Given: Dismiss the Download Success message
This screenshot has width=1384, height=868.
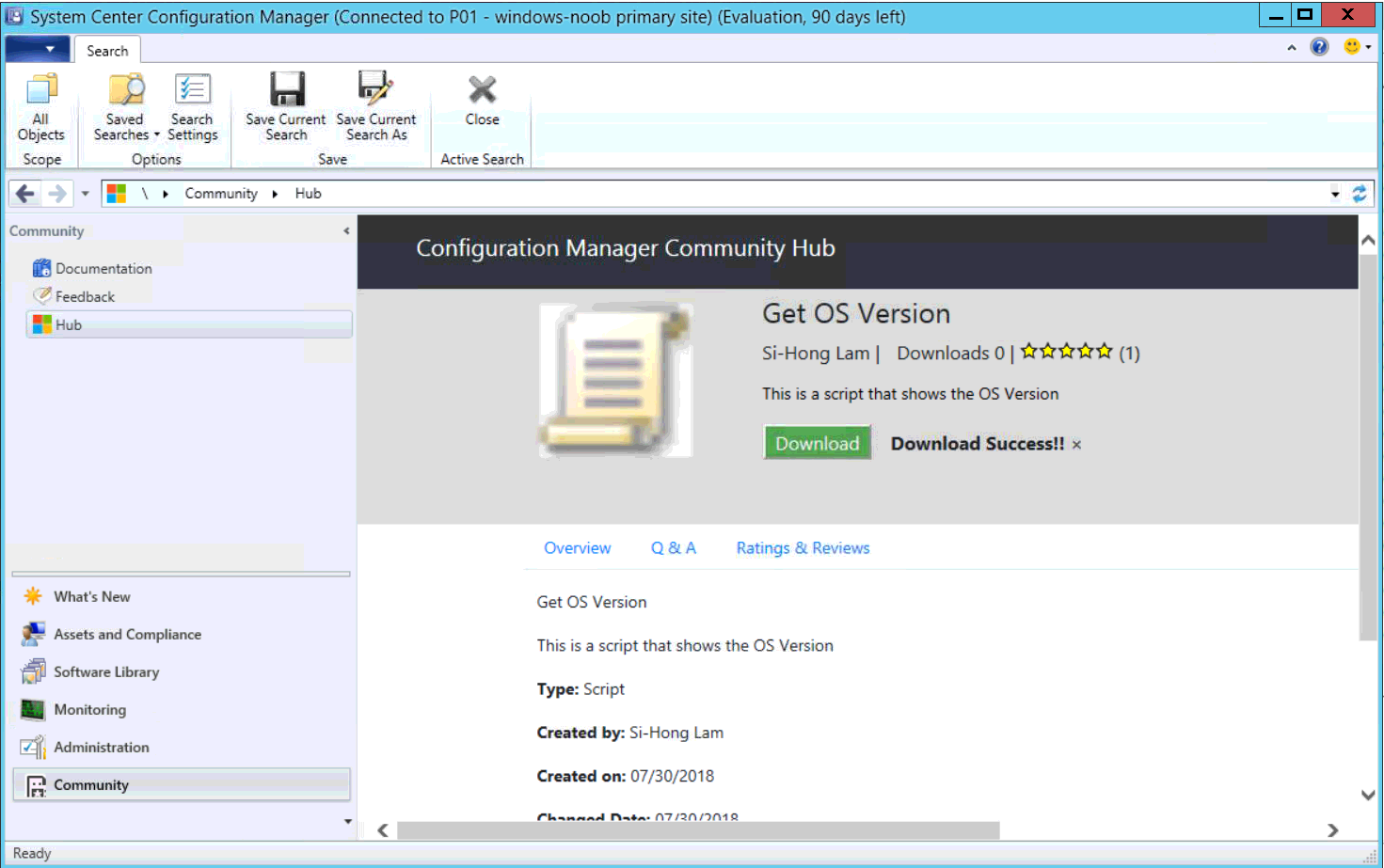Looking at the screenshot, I should coord(1076,445).
